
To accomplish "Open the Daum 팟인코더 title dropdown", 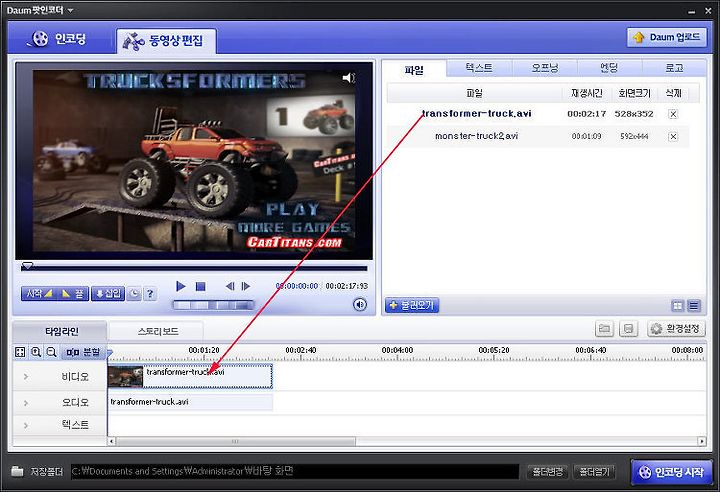I will coord(70,10).
